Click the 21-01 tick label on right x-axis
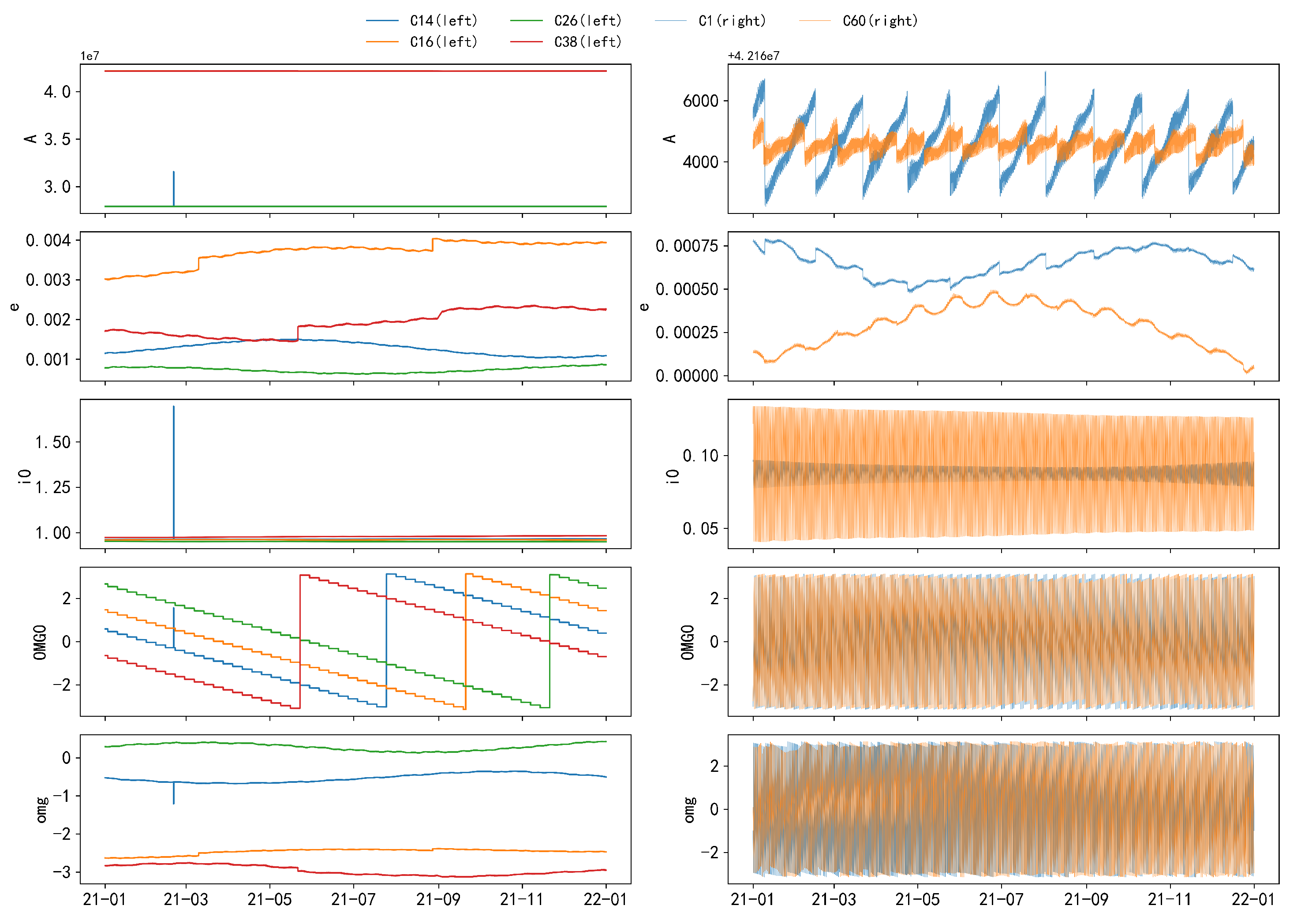 753,900
